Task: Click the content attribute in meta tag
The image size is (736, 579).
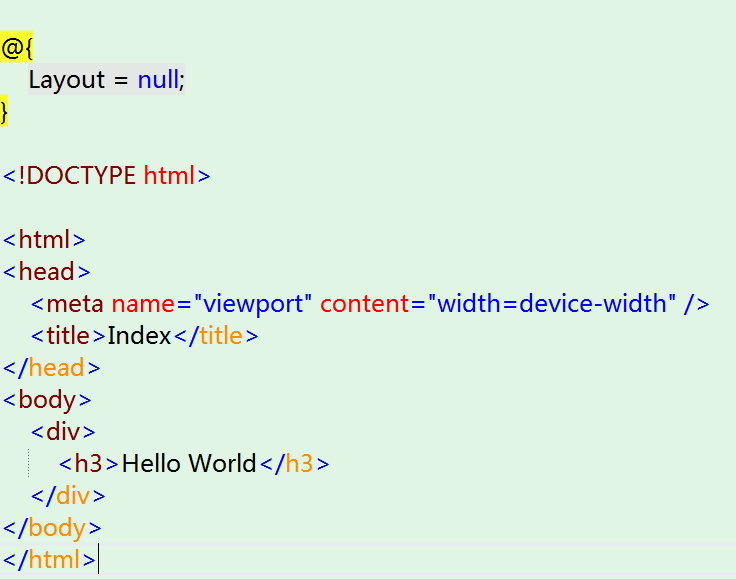Action: tap(365, 304)
